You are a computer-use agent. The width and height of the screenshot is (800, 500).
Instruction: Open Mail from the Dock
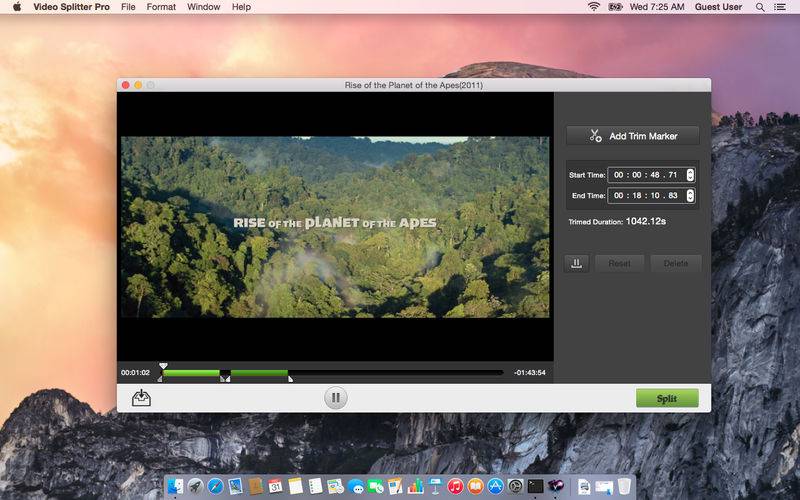tap(235, 486)
